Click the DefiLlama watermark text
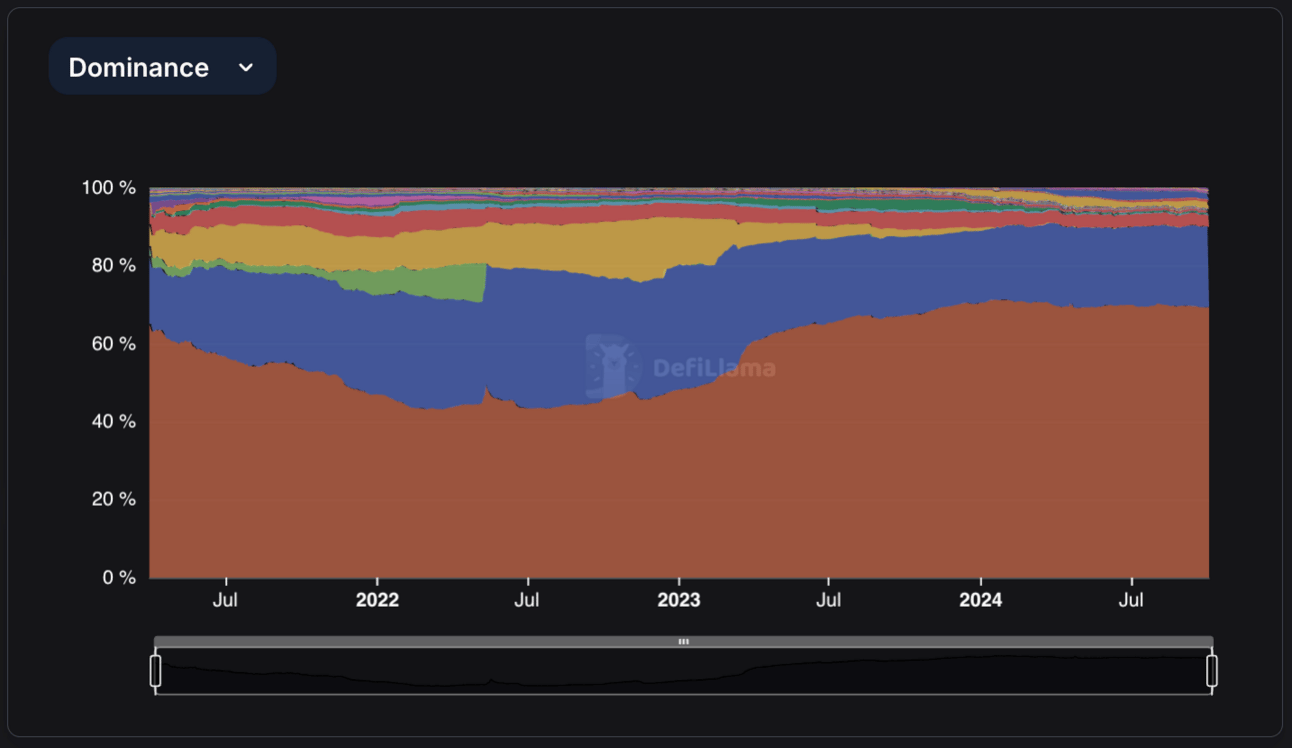The width and height of the screenshot is (1292, 748). (714, 368)
